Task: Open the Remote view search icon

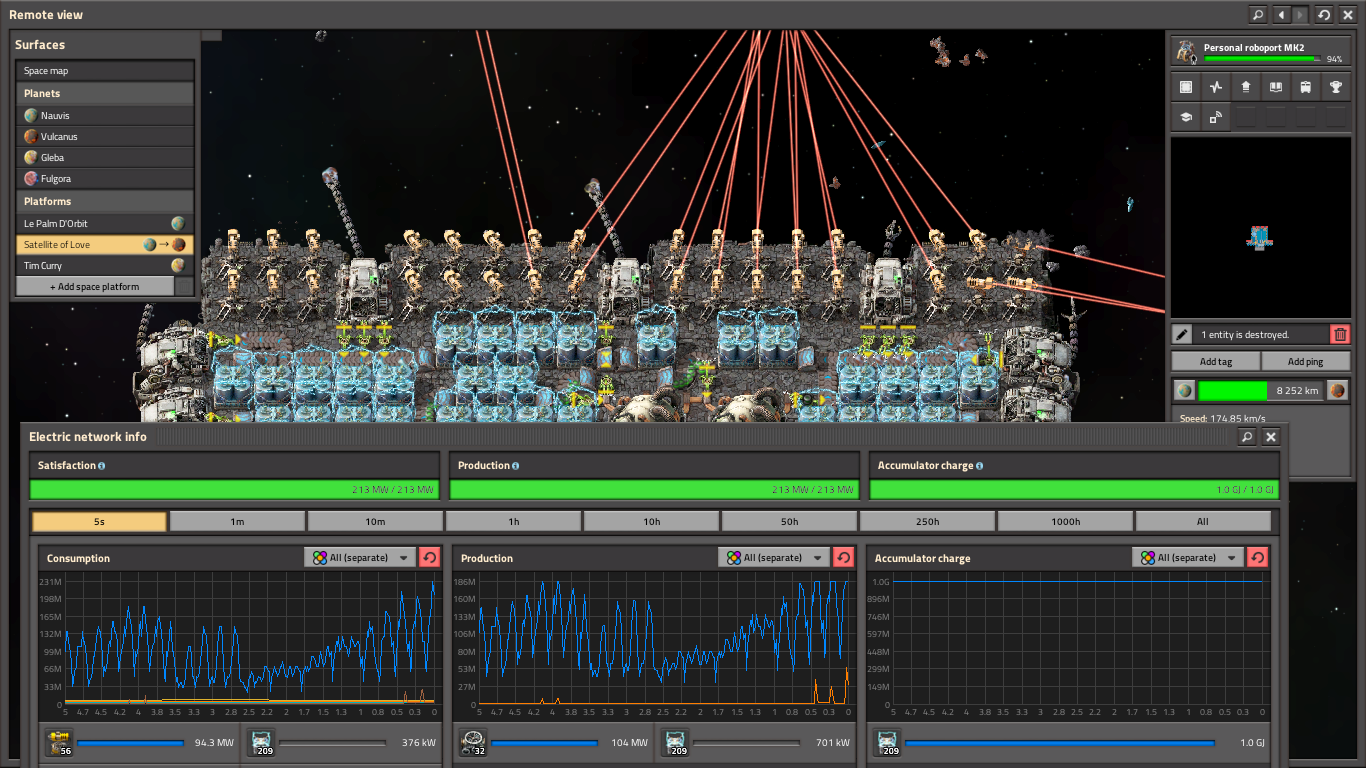Action: coord(1259,15)
